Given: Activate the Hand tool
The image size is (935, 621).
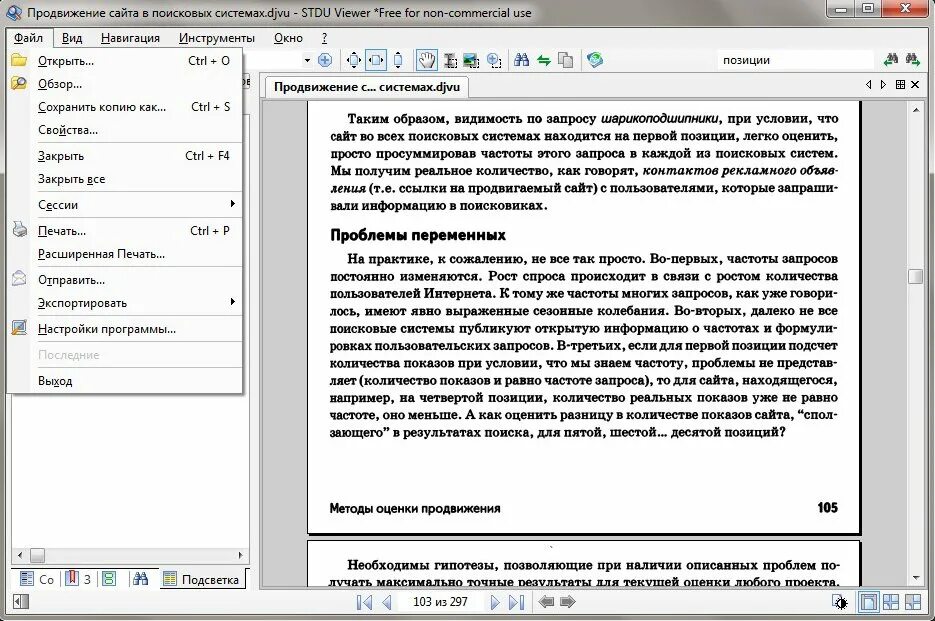Looking at the screenshot, I should pos(427,60).
